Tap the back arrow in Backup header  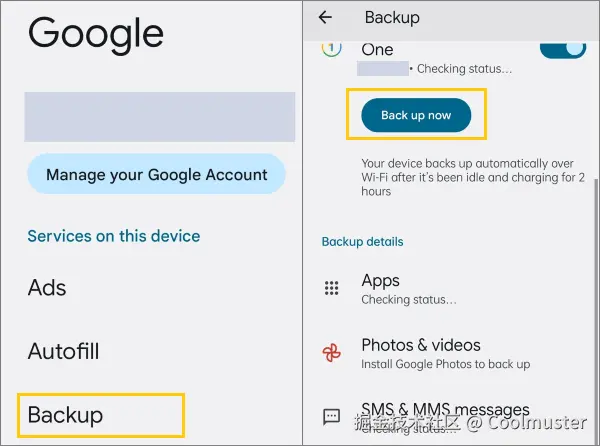(x=325, y=17)
